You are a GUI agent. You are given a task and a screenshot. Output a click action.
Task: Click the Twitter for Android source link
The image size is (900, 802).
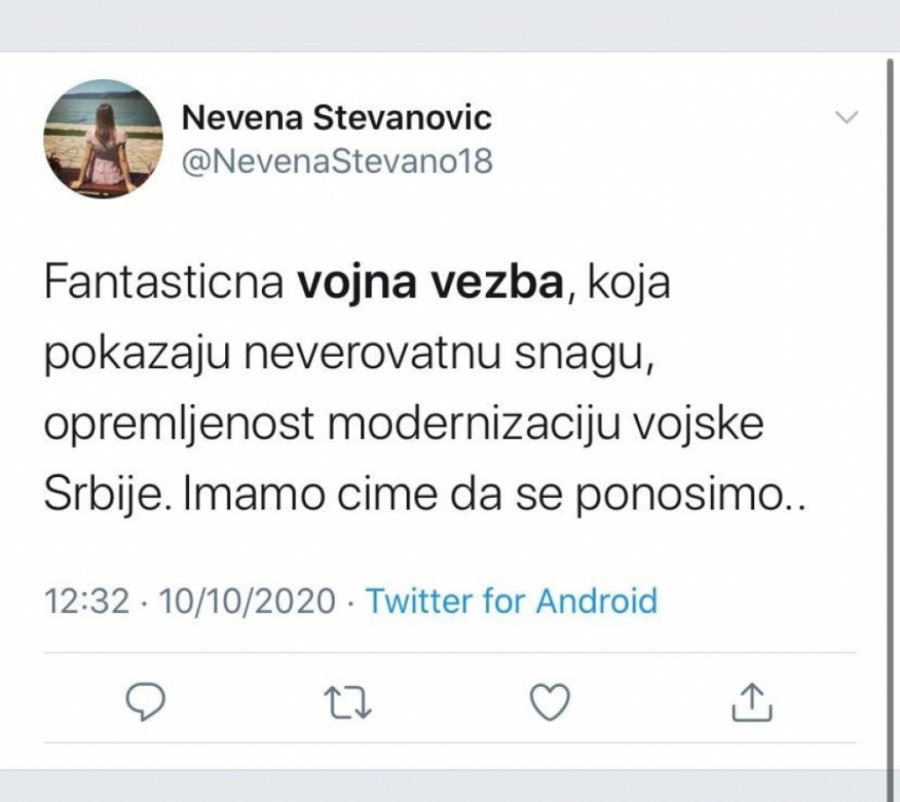coord(511,601)
